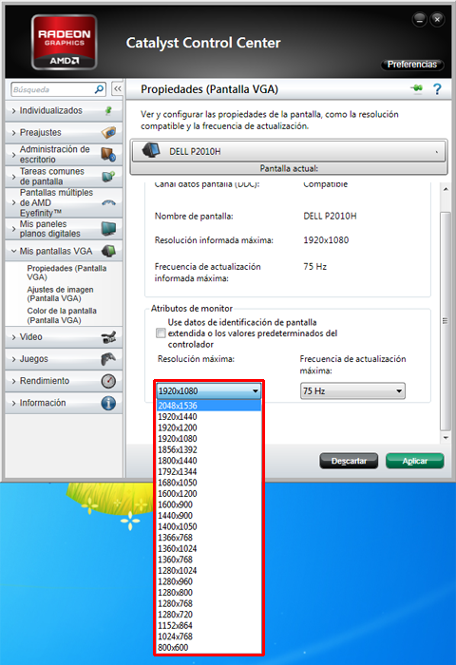
Task: Click the Mis paneles planos digitales icon
Action: pos(109,229)
